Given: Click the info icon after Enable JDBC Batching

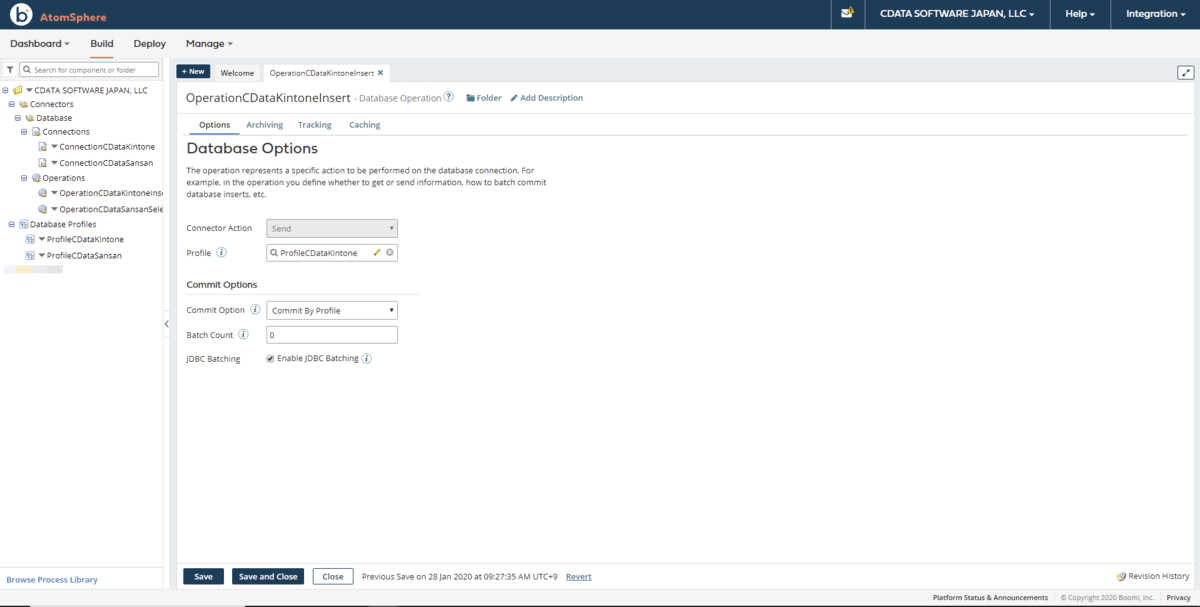Looking at the screenshot, I should (367, 358).
